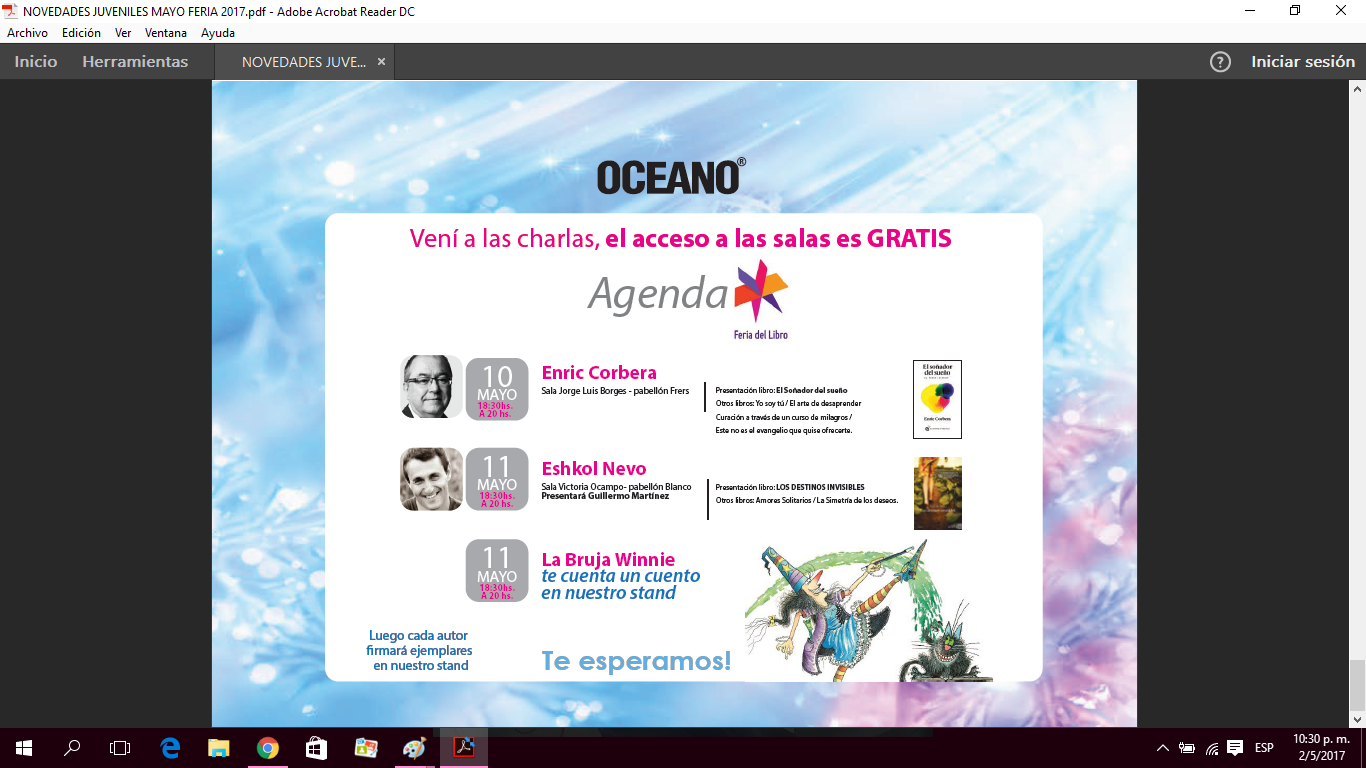The height and width of the screenshot is (768, 1366).
Task: Click the Adobe Acrobat Reader taskbar icon
Action: [464, 748]
